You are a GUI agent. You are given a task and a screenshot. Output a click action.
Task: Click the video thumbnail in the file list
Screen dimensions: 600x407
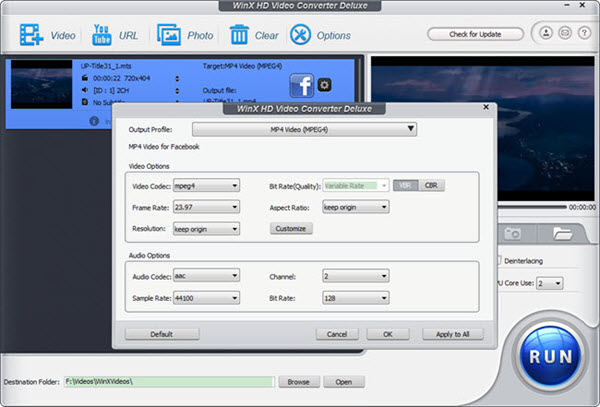[x=41, y=84]
